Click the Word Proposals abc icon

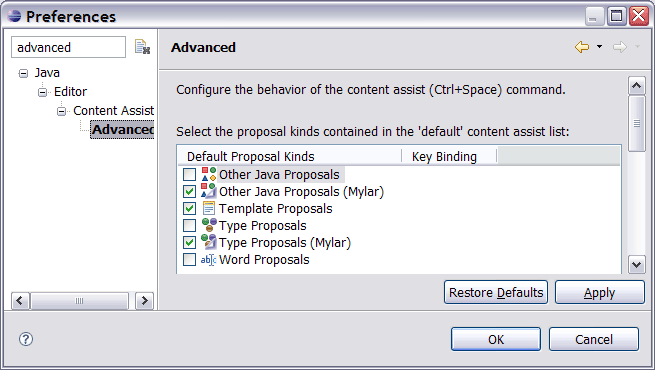[208, 260]
